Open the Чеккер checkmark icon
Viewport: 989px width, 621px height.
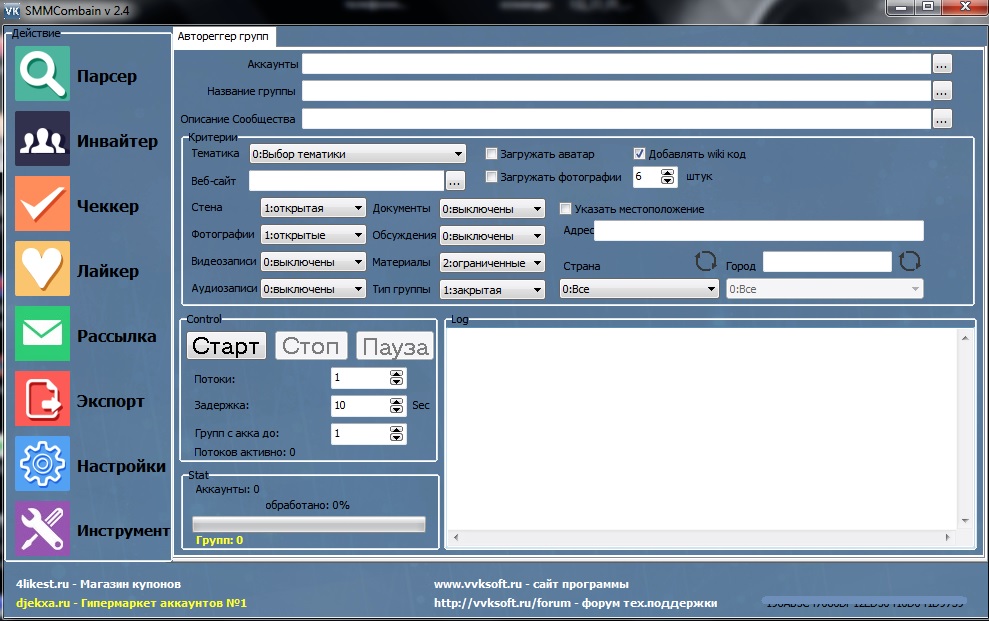point(42,204)
